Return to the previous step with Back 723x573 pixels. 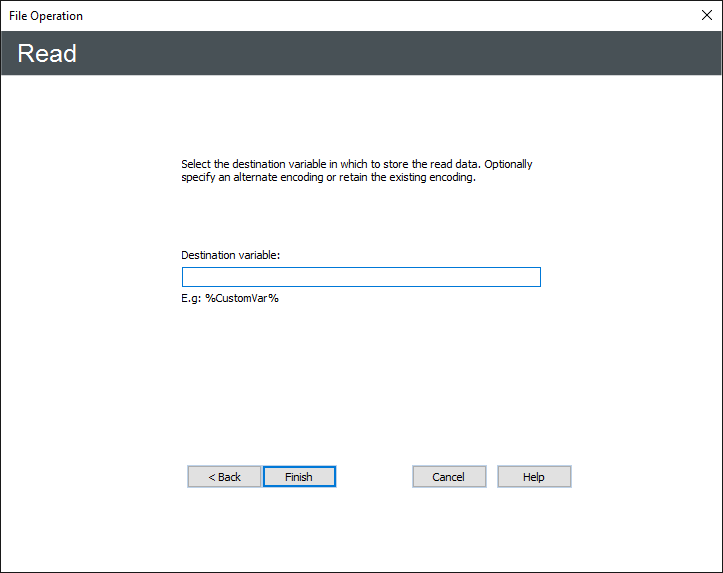click(x=224, y=477)
